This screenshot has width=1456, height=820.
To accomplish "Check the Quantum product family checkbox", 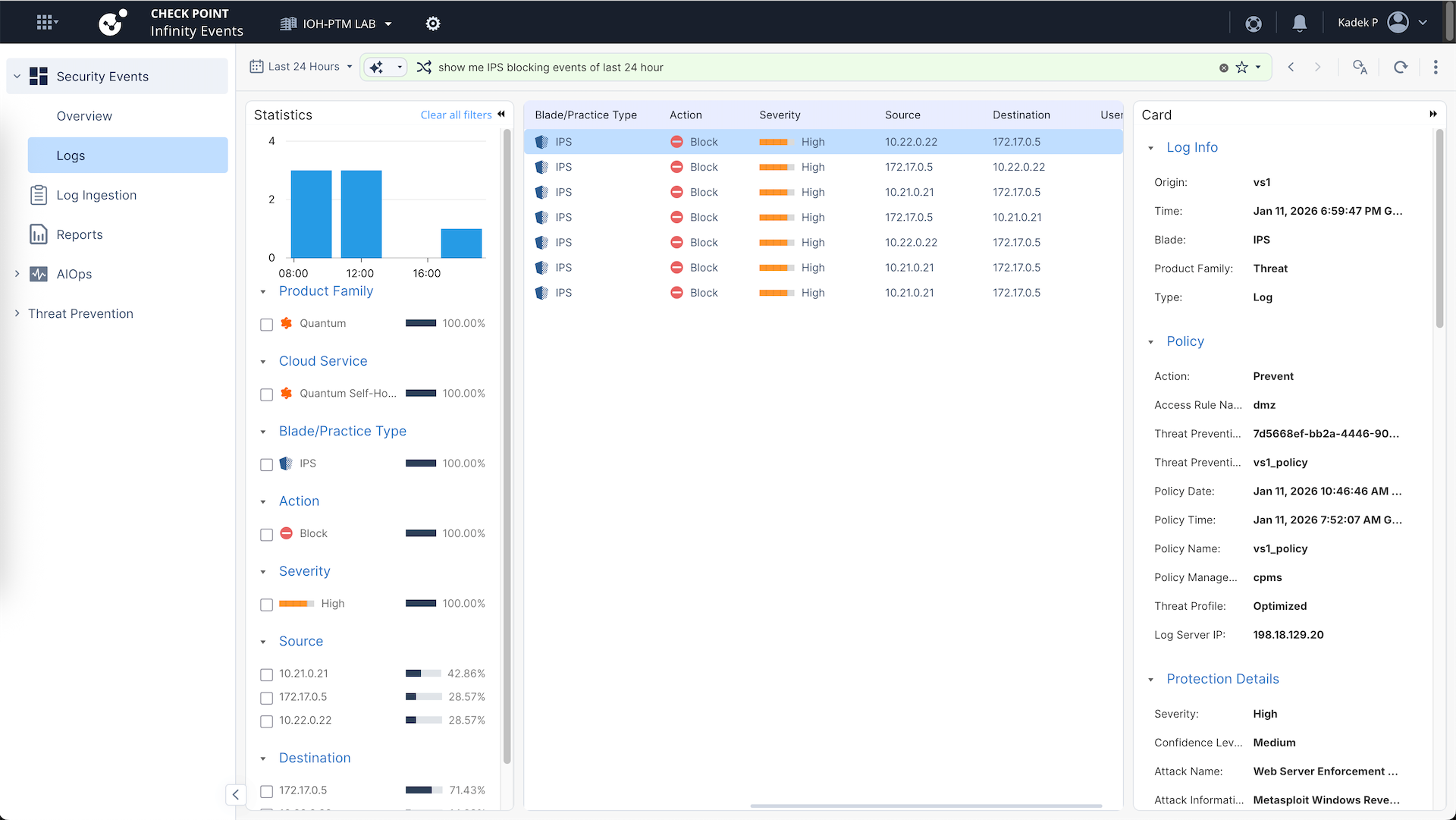I will [266, 325].
